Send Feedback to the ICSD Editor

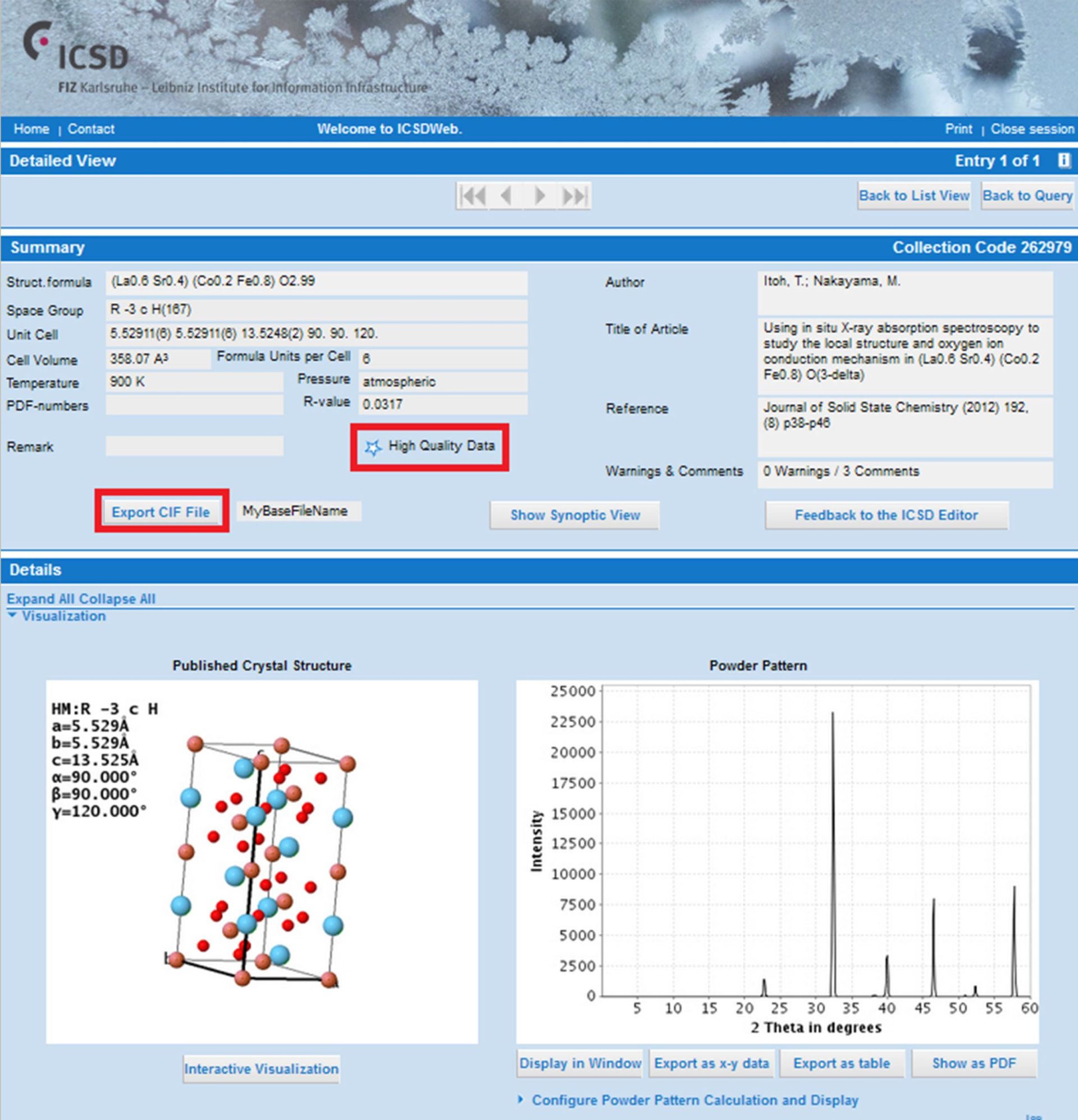(887, 515)
